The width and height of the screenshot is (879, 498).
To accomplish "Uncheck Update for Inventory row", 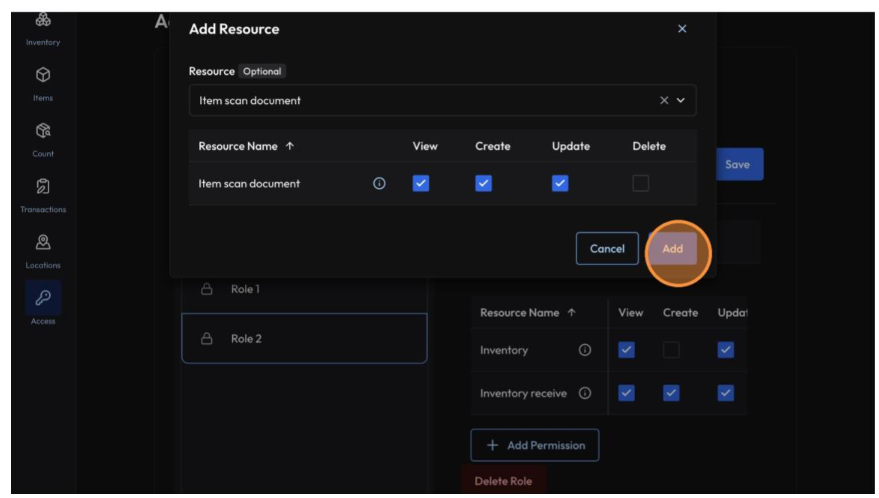I will [x=725, y=350].
